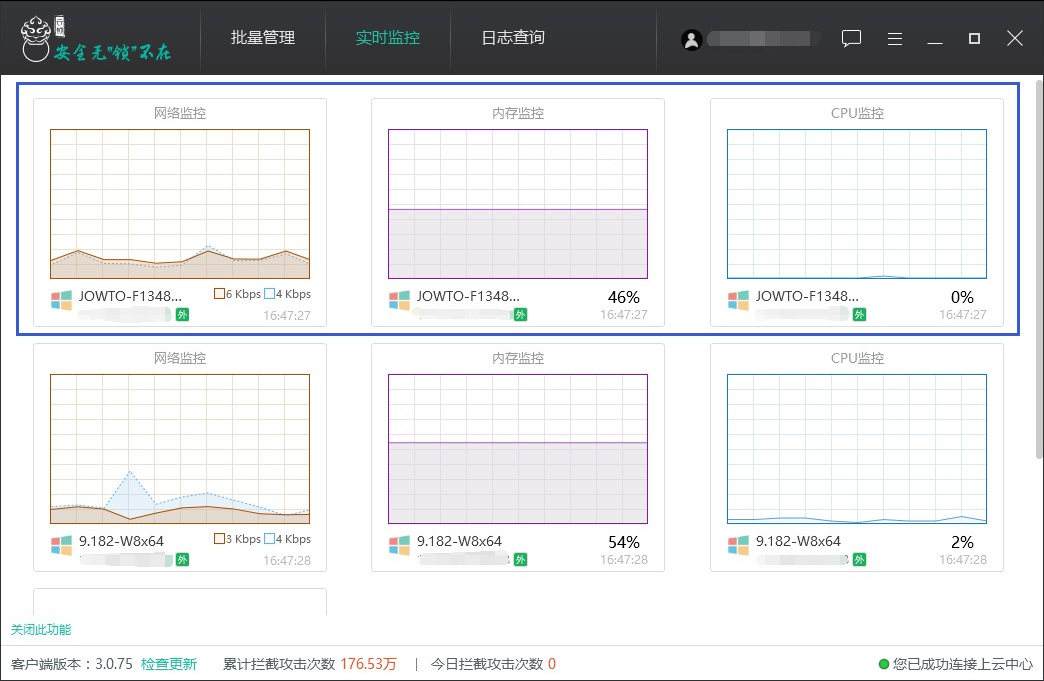The width and height of the screenshot is (1044, 681).
Task: Click green 外 badge on JOWTO-F1348 memory card
Action: [x=520, y=315]
